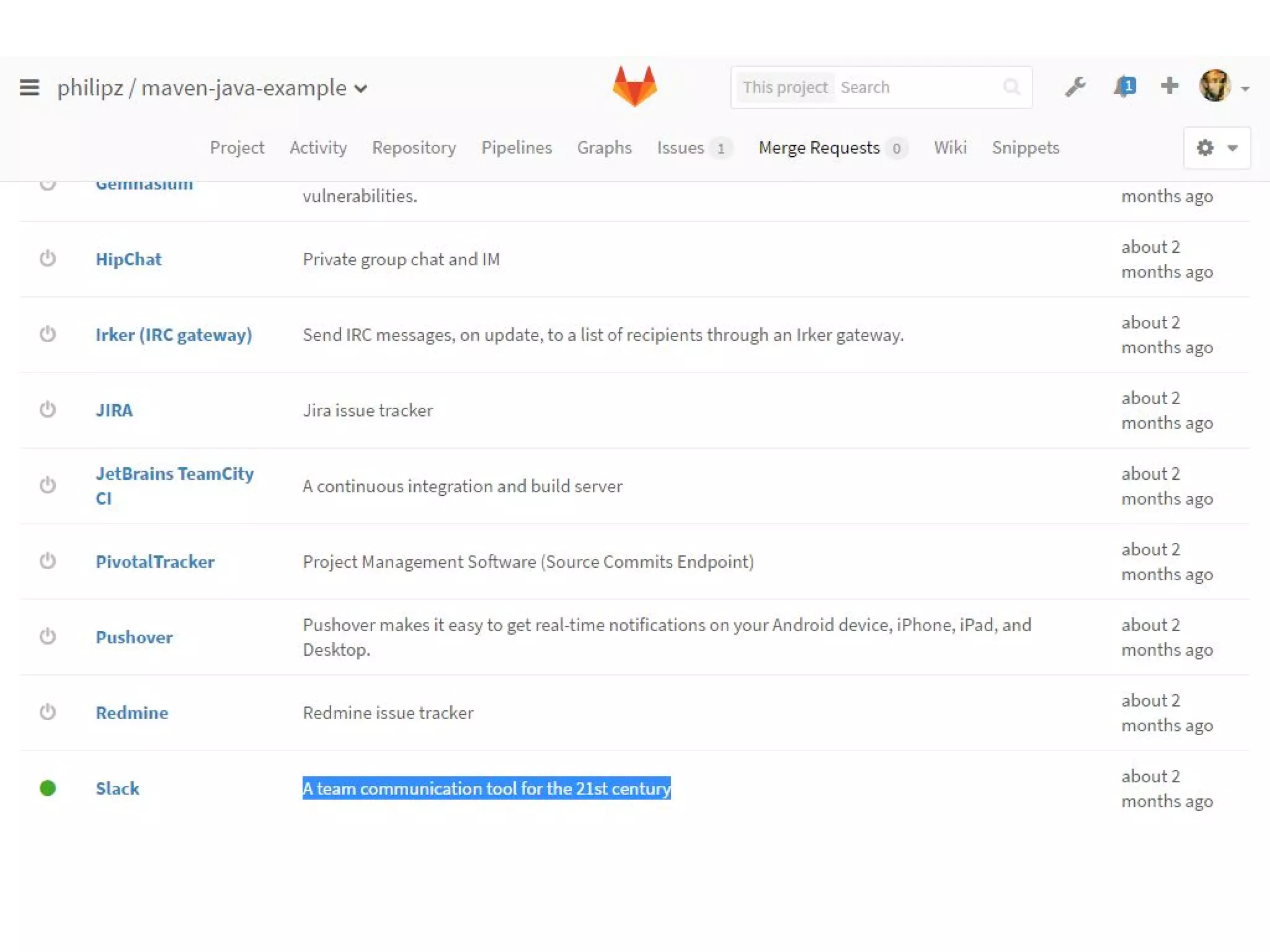Open todos bell notification icon

tap(1124, 87)
